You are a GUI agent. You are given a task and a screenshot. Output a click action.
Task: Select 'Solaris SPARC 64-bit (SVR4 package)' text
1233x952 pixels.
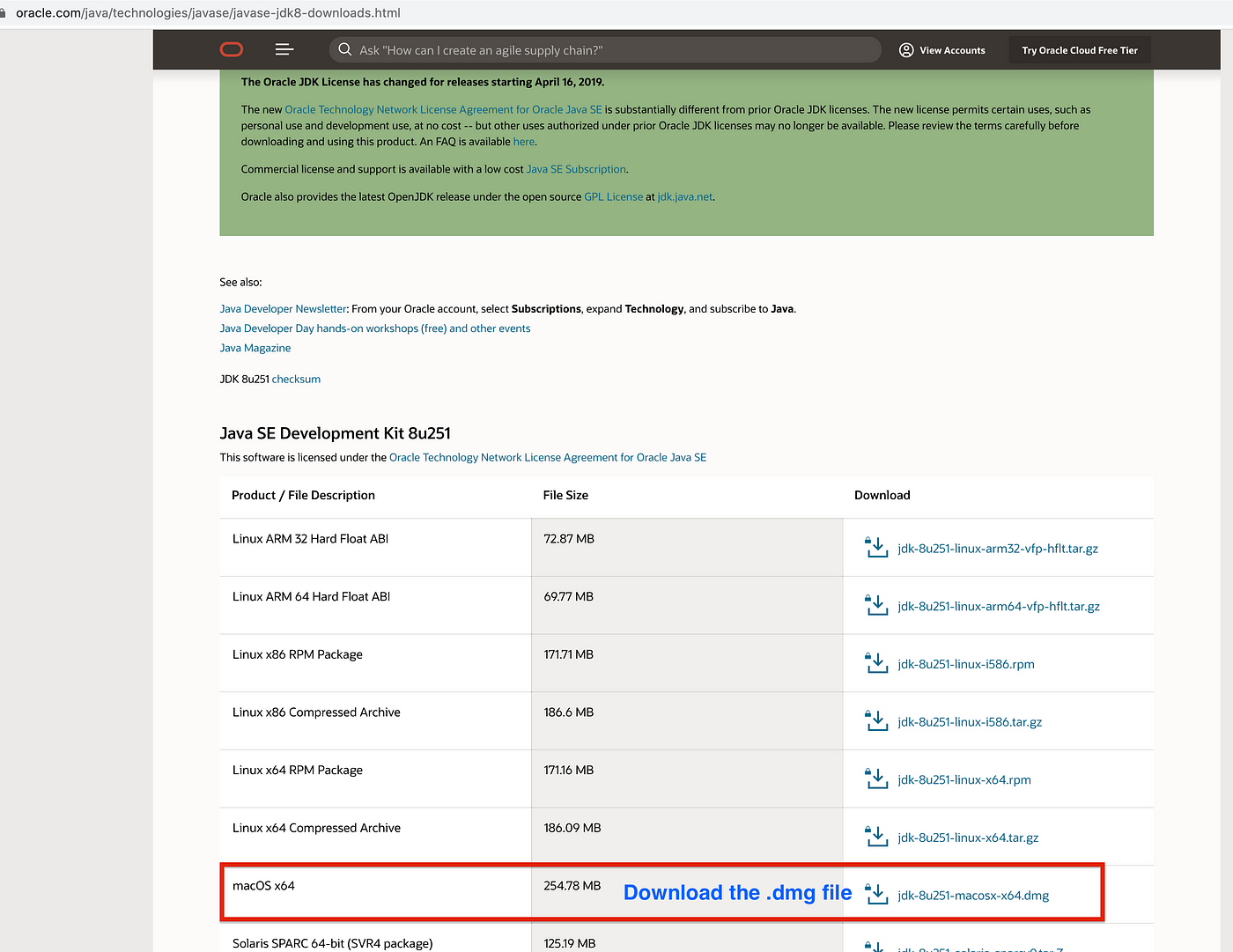tap(333, 943)
